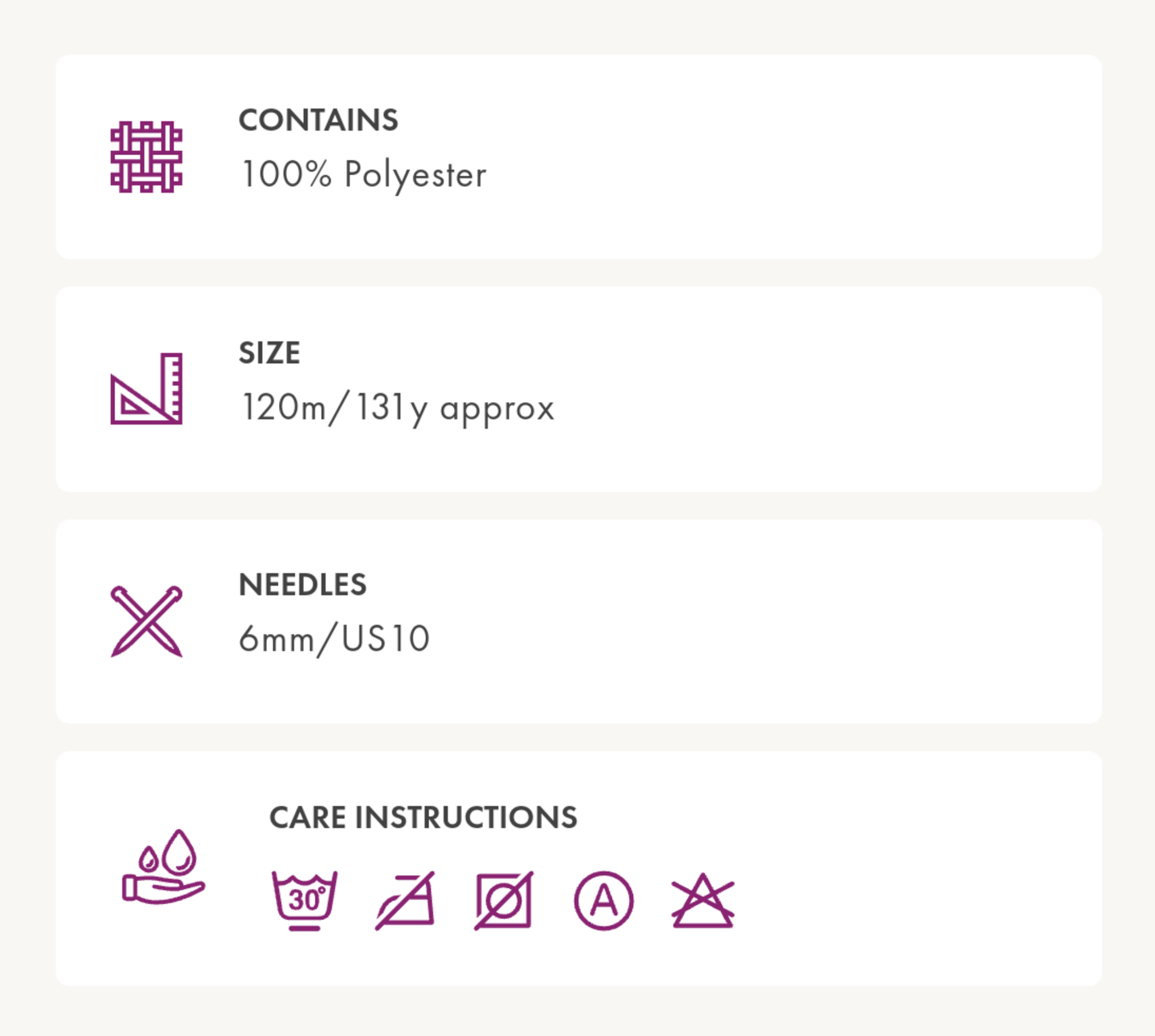
Task: Click the NEEDLES heading
Action: pos(302,585)
